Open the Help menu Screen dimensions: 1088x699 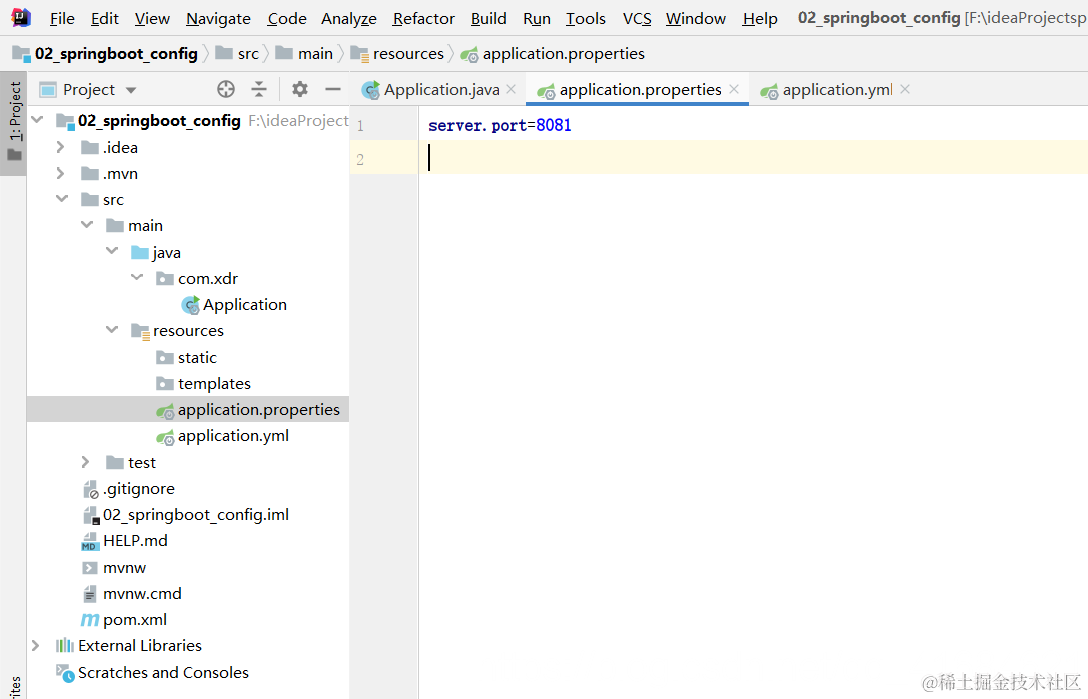pos(760,18)
